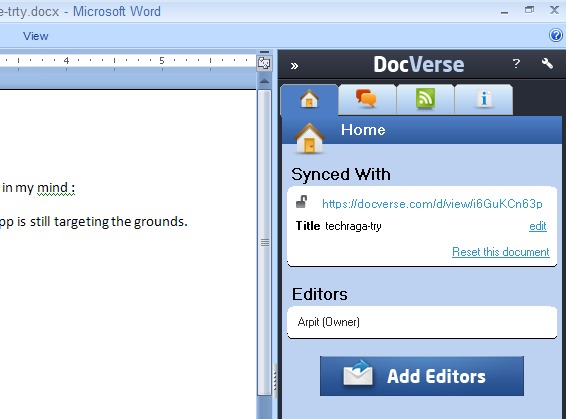
Task: Click the unlocked padlock sharing icon
Action: [x=301, y=202]
